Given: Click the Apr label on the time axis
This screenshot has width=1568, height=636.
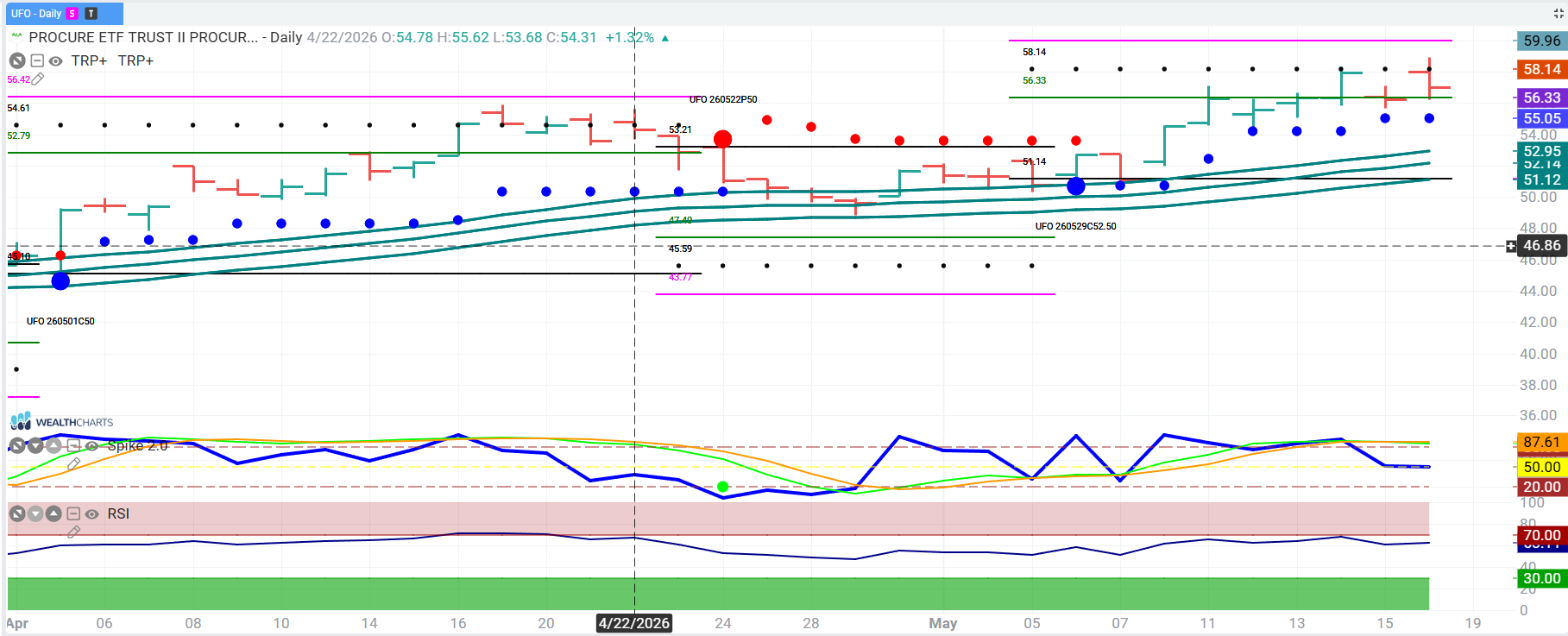Looking at the screenshot, I should coord(17,623).
